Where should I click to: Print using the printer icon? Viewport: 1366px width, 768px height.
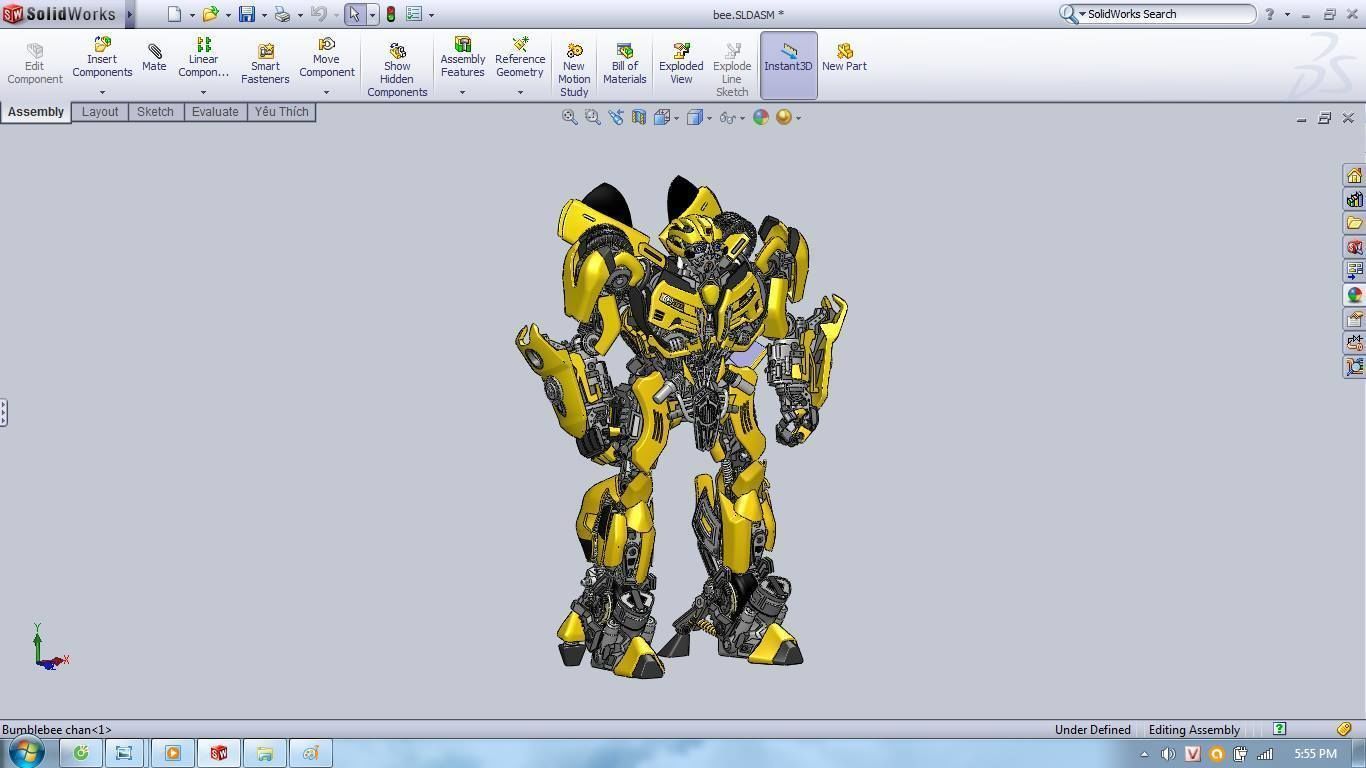click(282, 14)
